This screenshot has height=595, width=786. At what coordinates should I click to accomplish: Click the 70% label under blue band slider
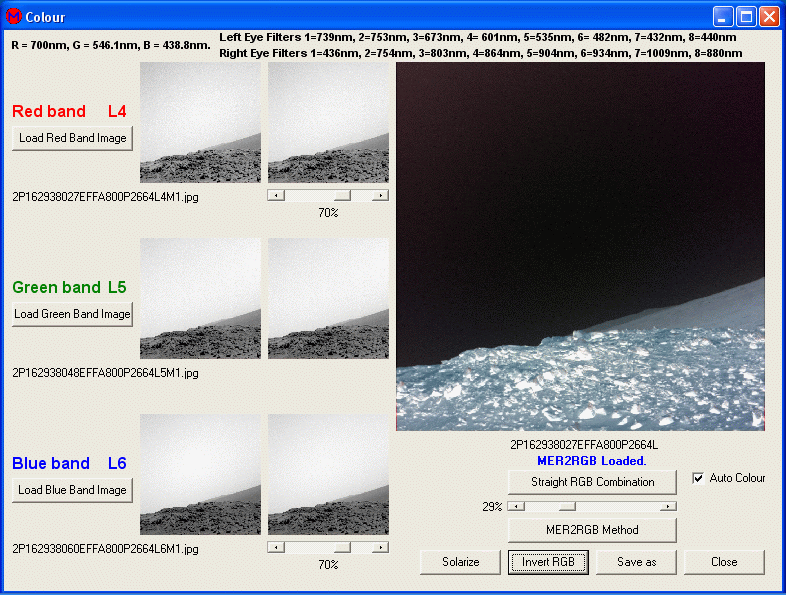pyautogui.click(x=328, y=565)
